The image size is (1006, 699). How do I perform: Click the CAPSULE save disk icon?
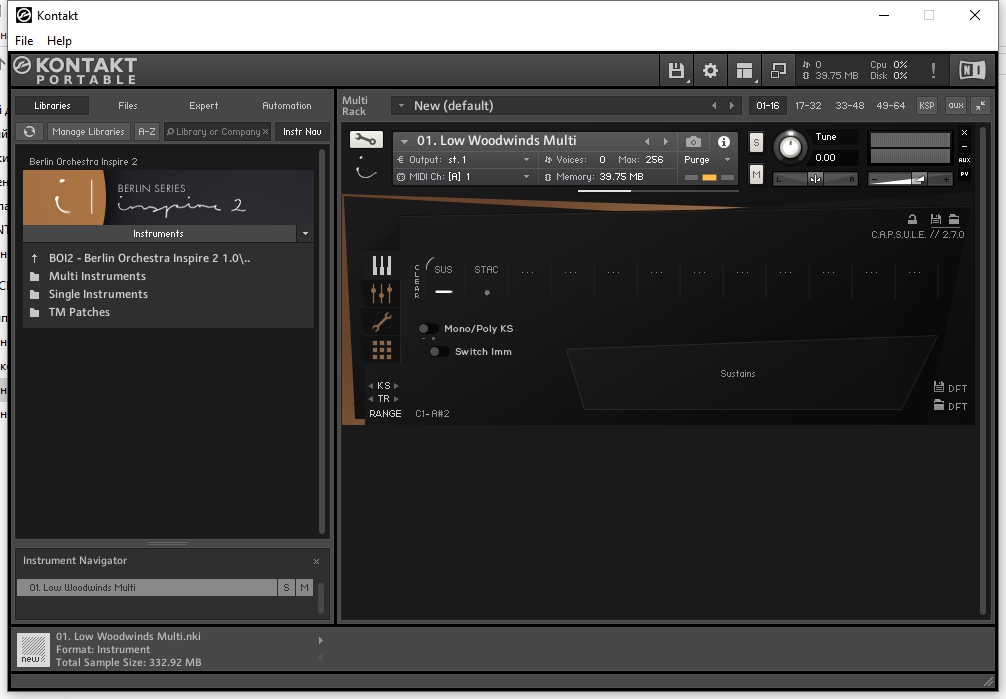[935, 220]
